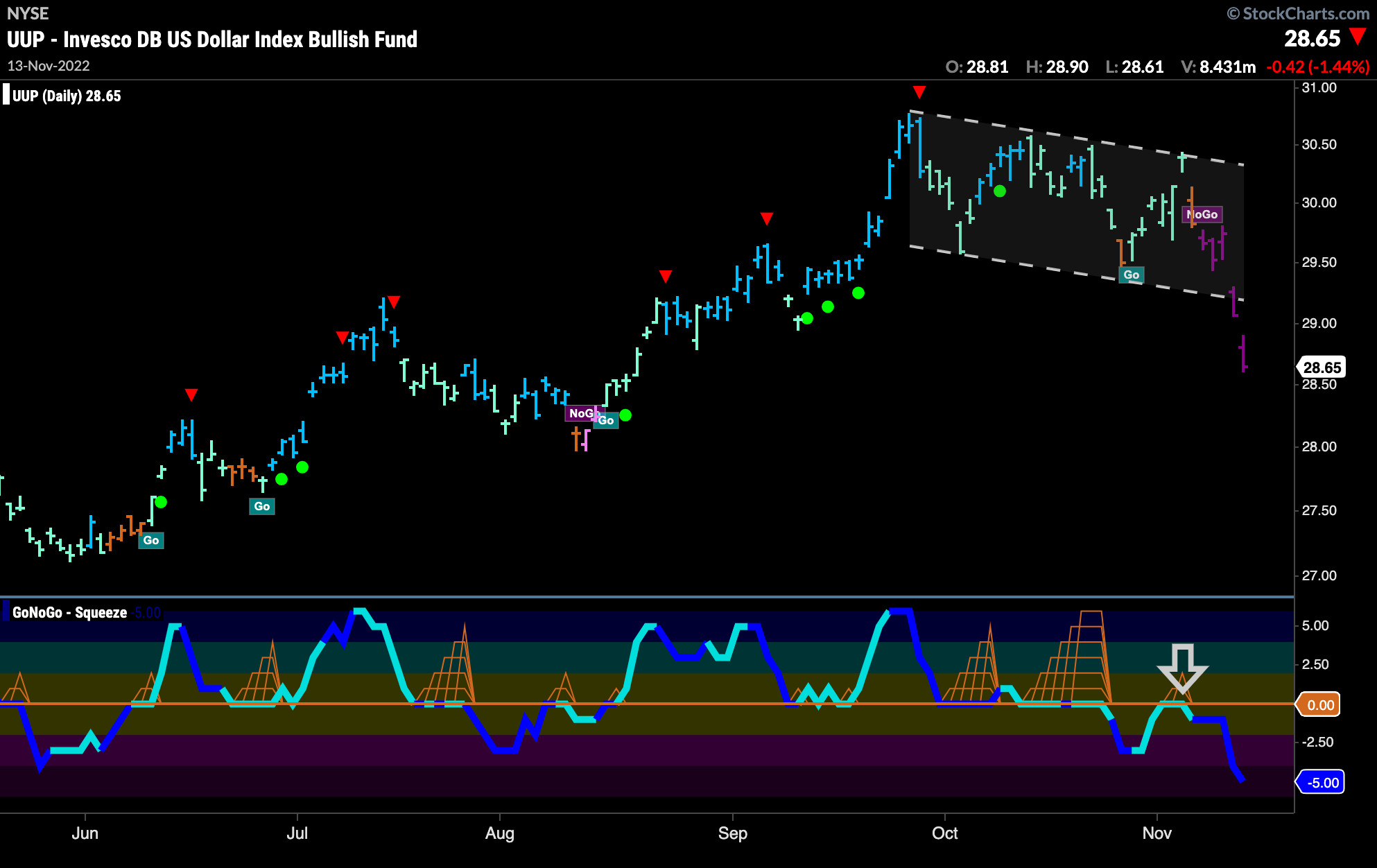Click the 2.50 oscillator axis label
The height and width of the screenshot is (868, 1377).
pyautogui.click(x=1315, y=664)
